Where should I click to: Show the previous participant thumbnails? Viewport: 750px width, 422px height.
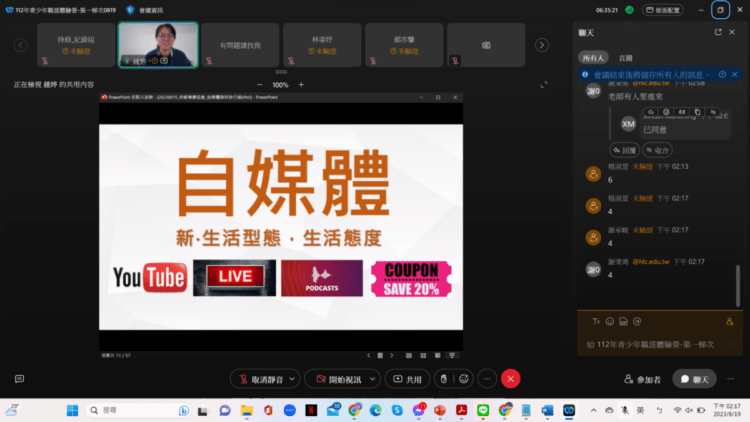[20, 45]
